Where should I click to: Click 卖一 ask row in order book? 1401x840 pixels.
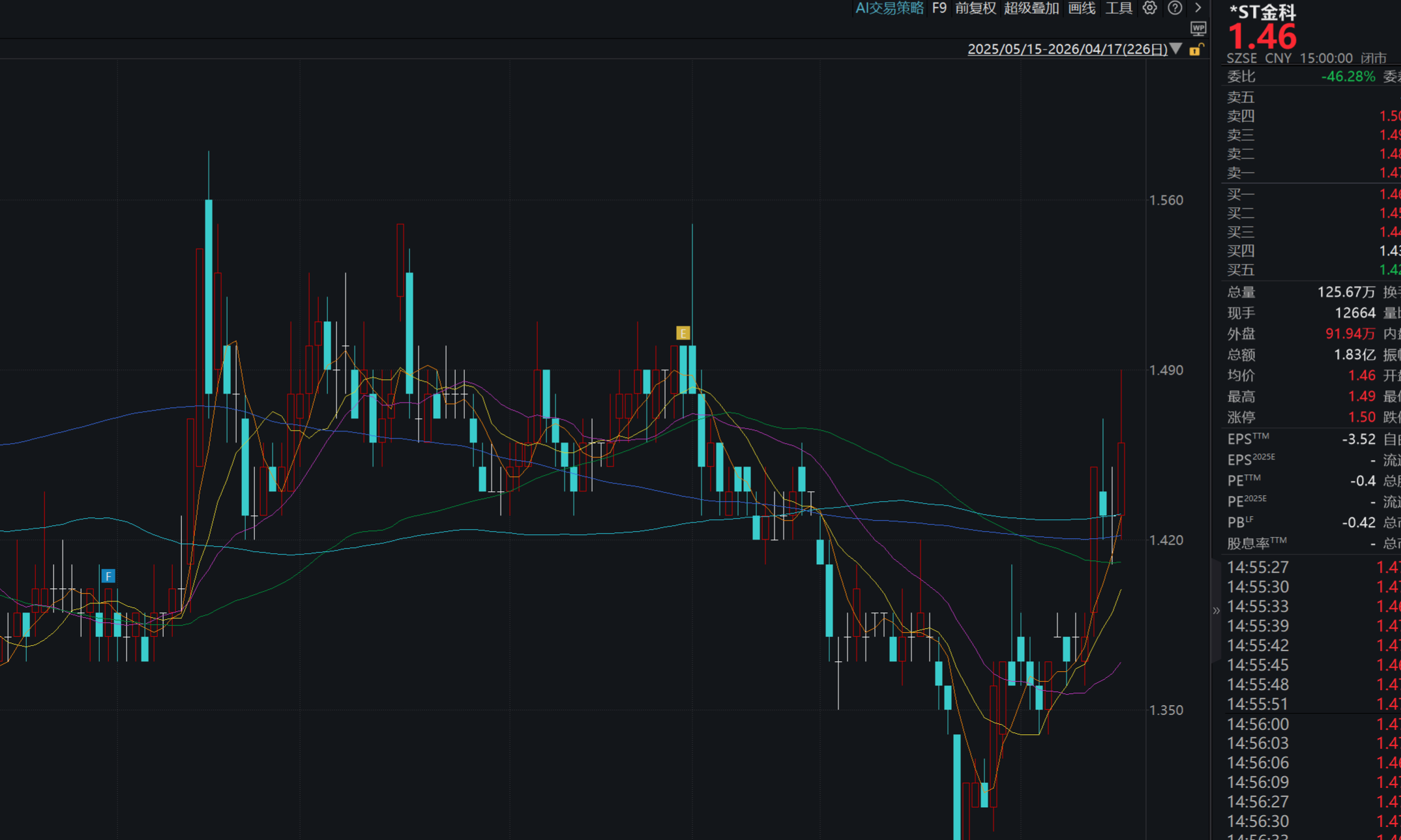pos(1241,173)
